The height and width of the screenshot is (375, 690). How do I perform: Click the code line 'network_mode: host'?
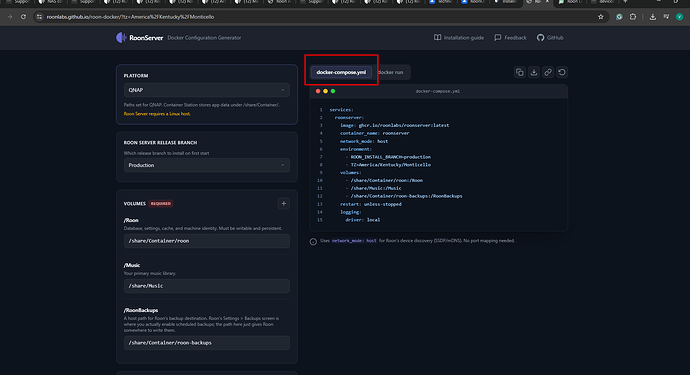click(x=364, y=141)
